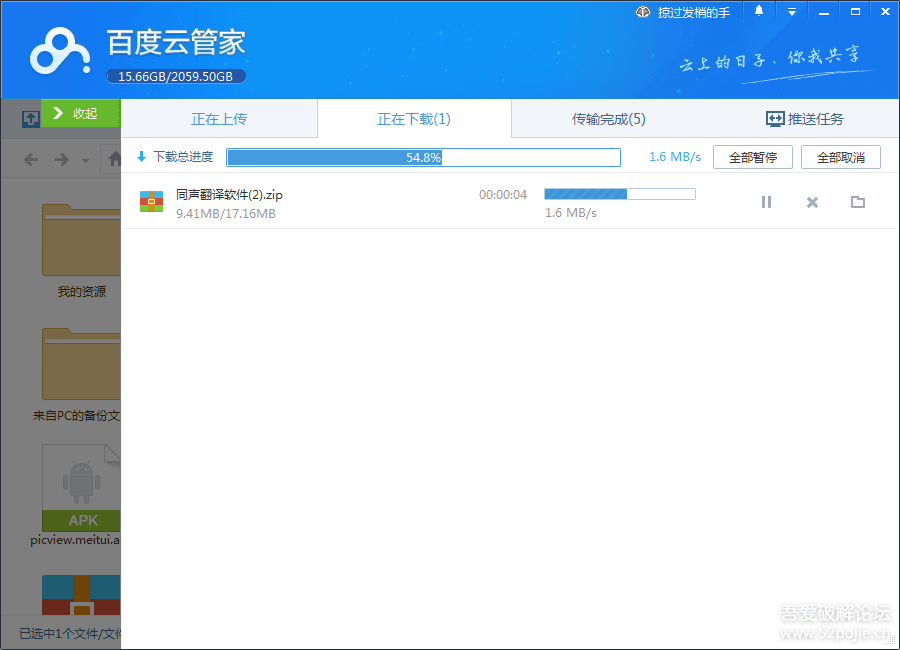
Task: Cancel the 同声翻译软件(2).zip download with X
Action: [x=812, y=202]
